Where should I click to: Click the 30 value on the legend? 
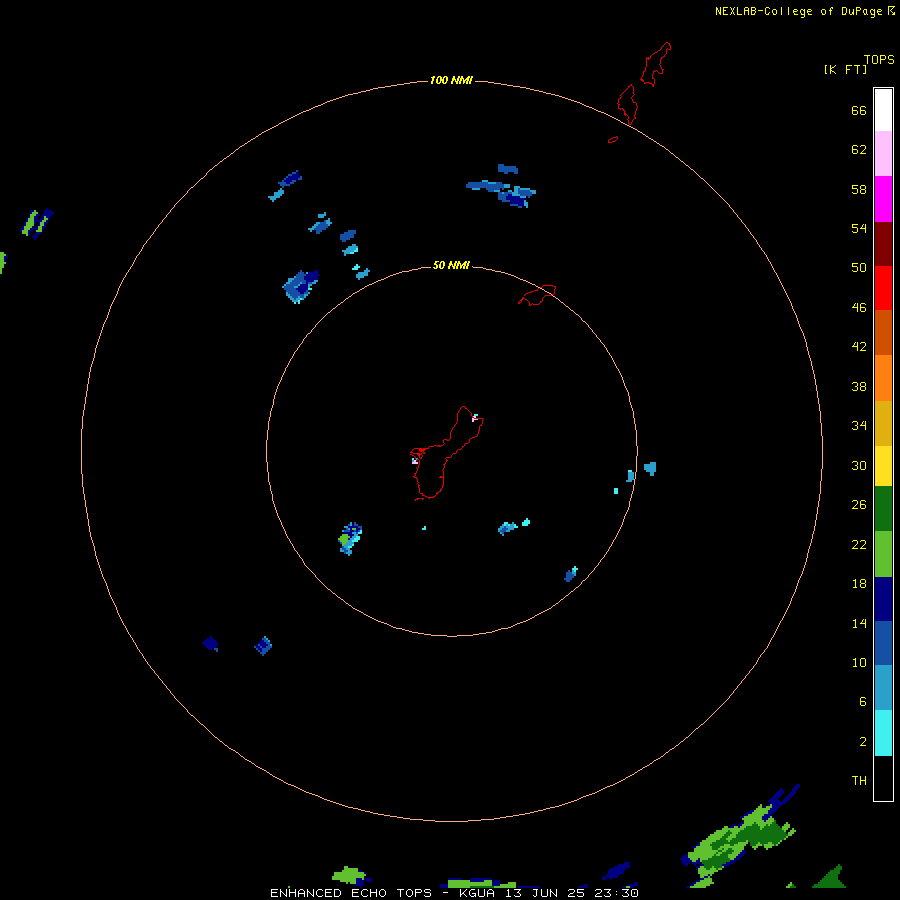tap(859, 465)
